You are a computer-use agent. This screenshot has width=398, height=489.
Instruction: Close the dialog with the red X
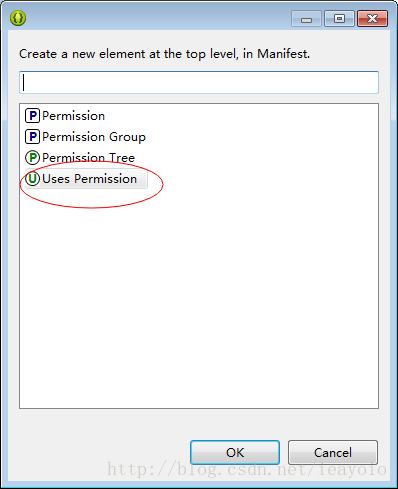coord(372,18)
